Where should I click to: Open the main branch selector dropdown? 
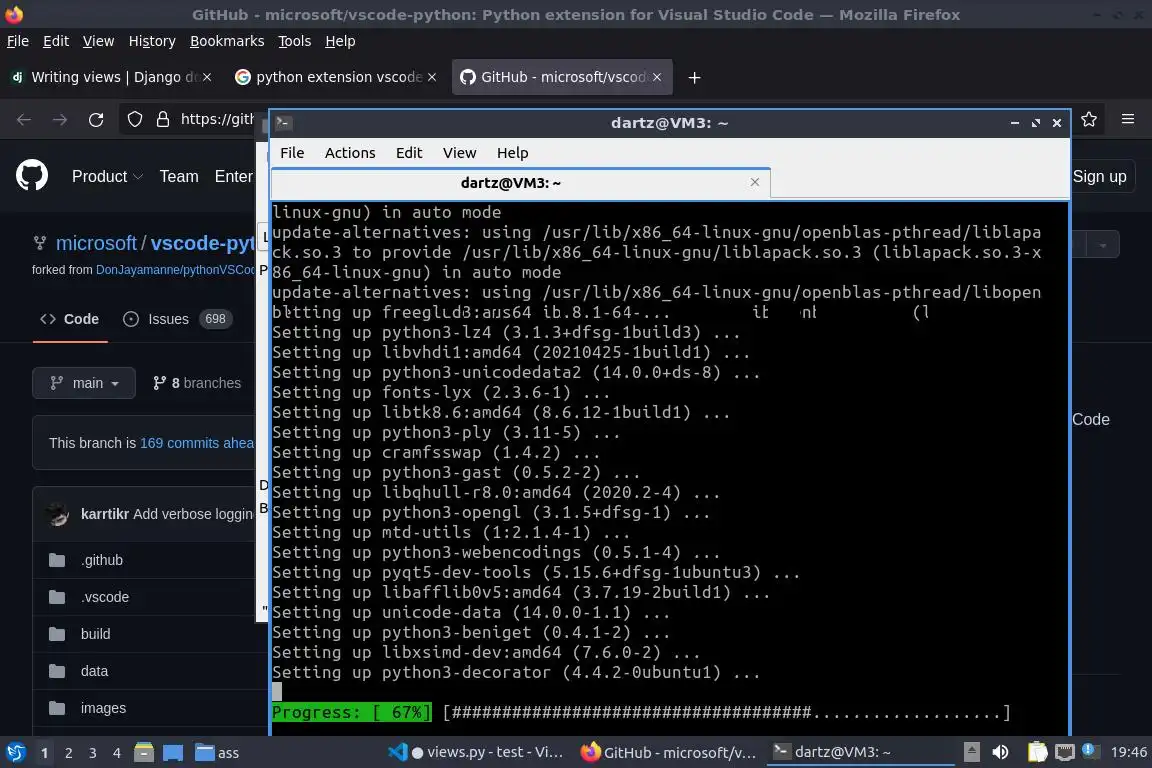(84, 383)
